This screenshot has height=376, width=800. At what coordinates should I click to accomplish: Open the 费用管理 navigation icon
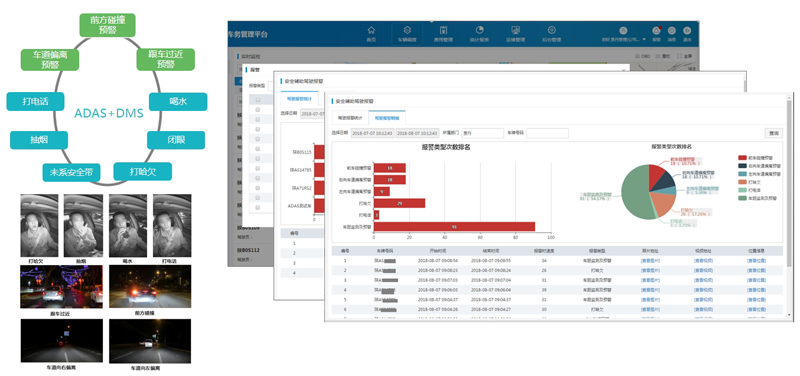[443, 30]
